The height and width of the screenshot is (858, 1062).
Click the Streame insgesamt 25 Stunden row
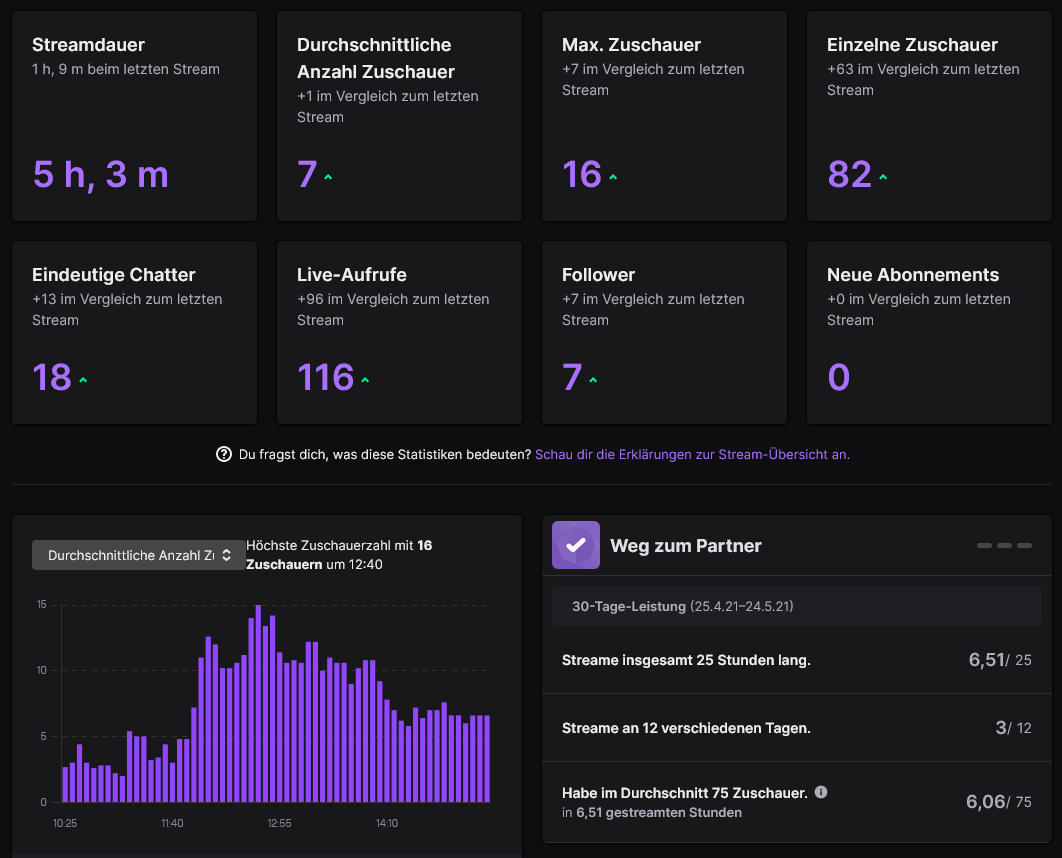click(796, 660)
